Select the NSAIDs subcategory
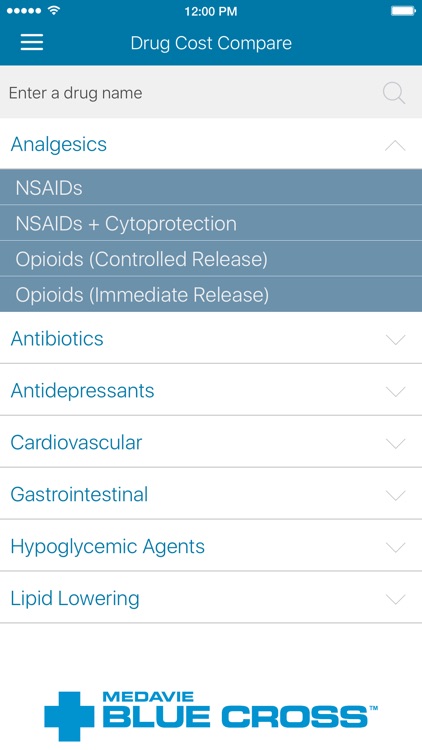 pos(211,187)
